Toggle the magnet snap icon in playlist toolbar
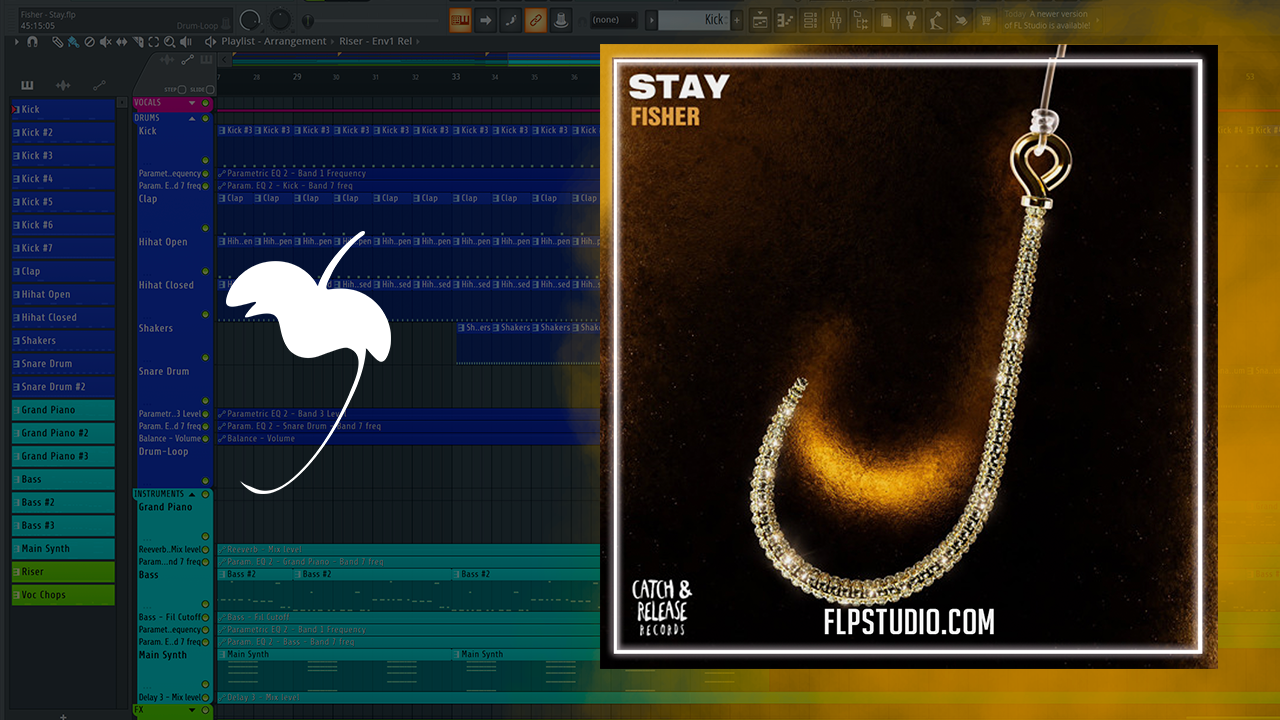Viewport: 1280px width, 720px height. (33, 42)
